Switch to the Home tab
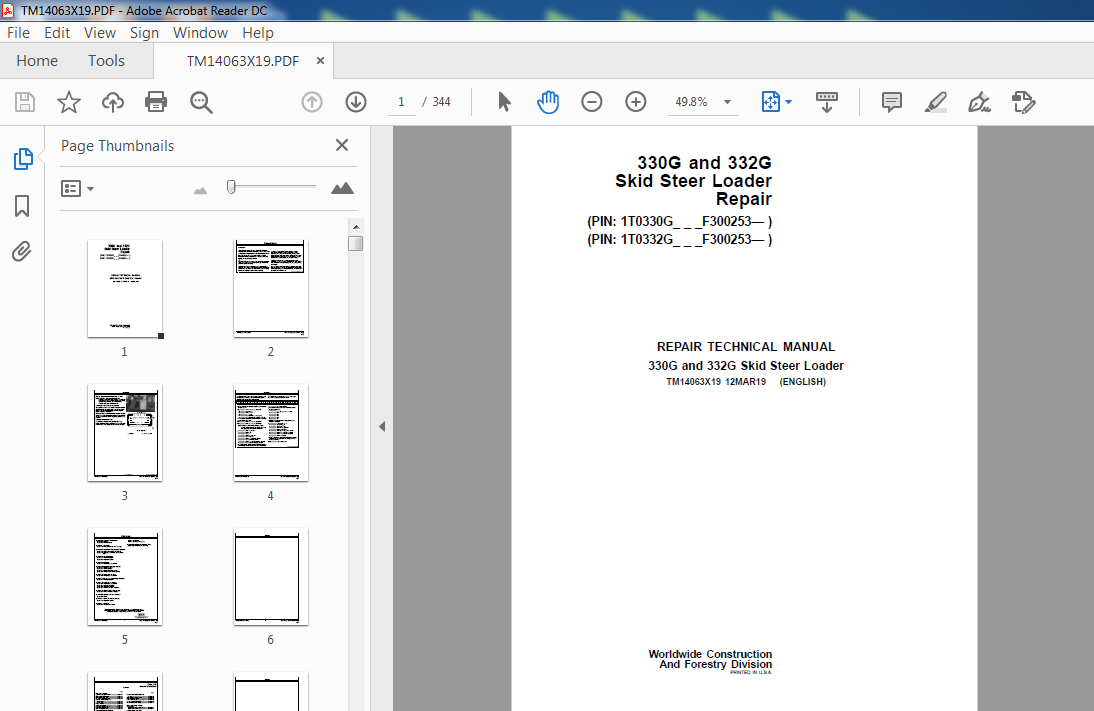The image size is (1094, 711). pos(37,61)
